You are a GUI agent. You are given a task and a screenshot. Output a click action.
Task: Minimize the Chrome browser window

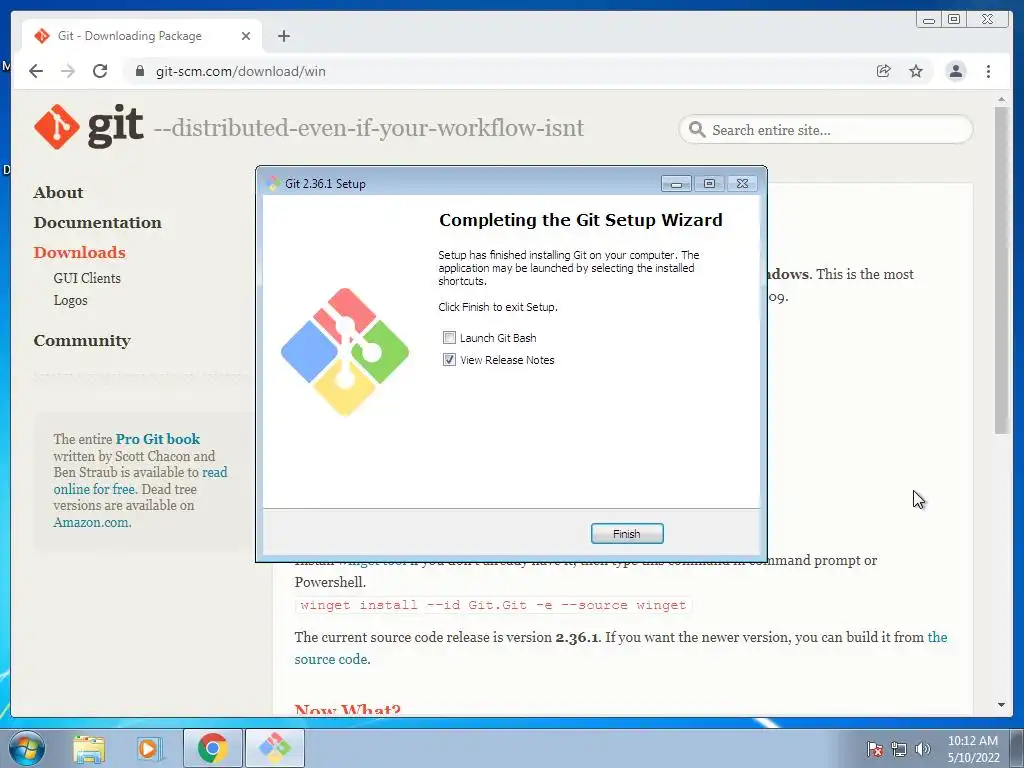928,19
